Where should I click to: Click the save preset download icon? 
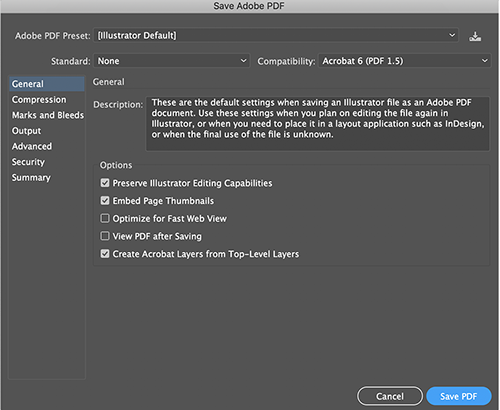[475, 36]
